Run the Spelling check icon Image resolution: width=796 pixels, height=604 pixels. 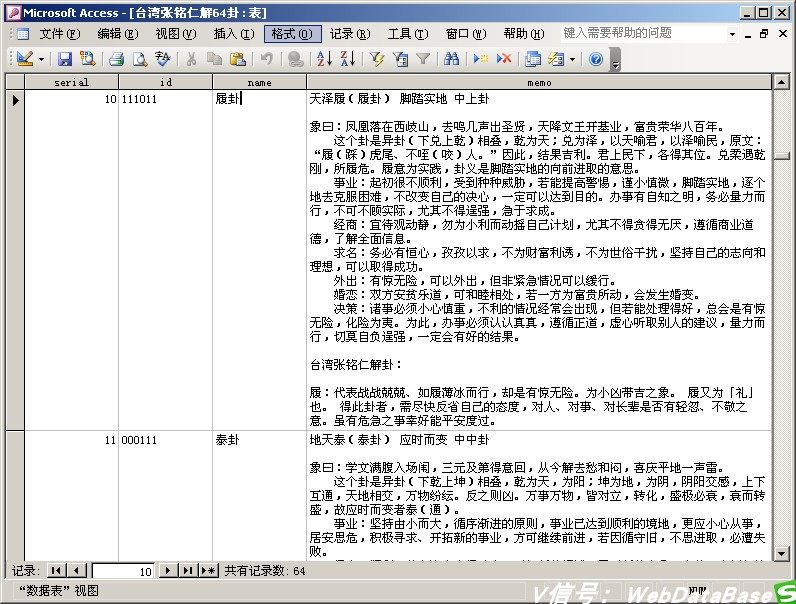(162, 59)
